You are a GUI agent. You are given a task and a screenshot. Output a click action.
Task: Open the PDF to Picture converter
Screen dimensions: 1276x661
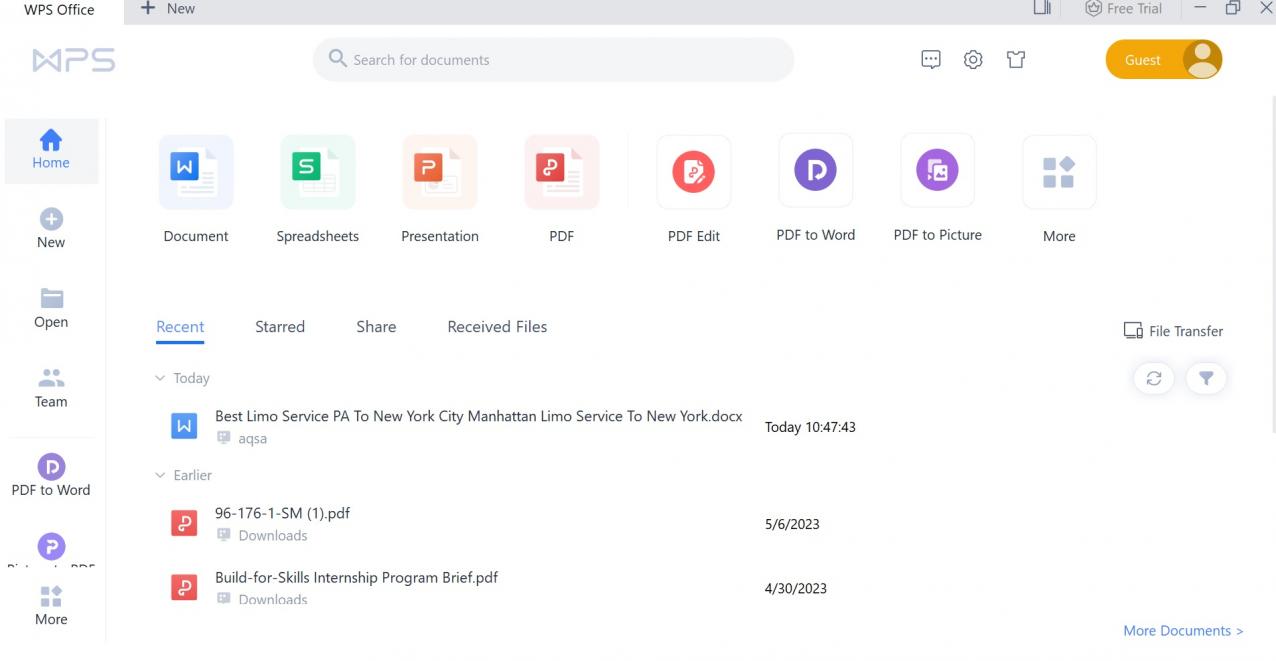pyautogui.click(x=937, y=172)
